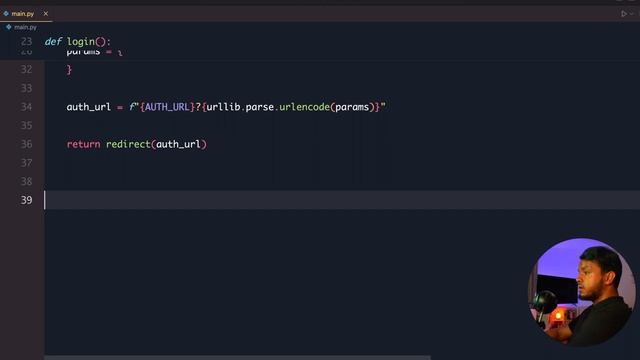Click the horizontal scrollbar at editor bottom

[237, 358]
